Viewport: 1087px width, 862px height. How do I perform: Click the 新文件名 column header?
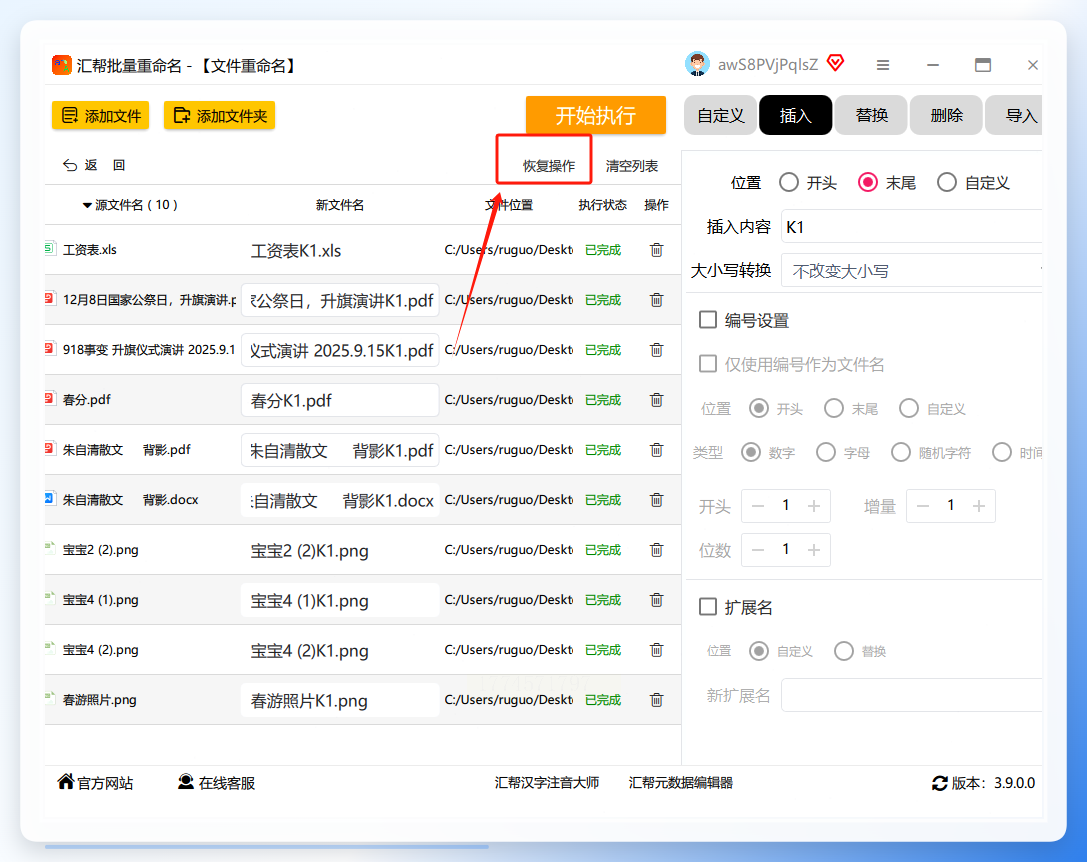[340, 205]
